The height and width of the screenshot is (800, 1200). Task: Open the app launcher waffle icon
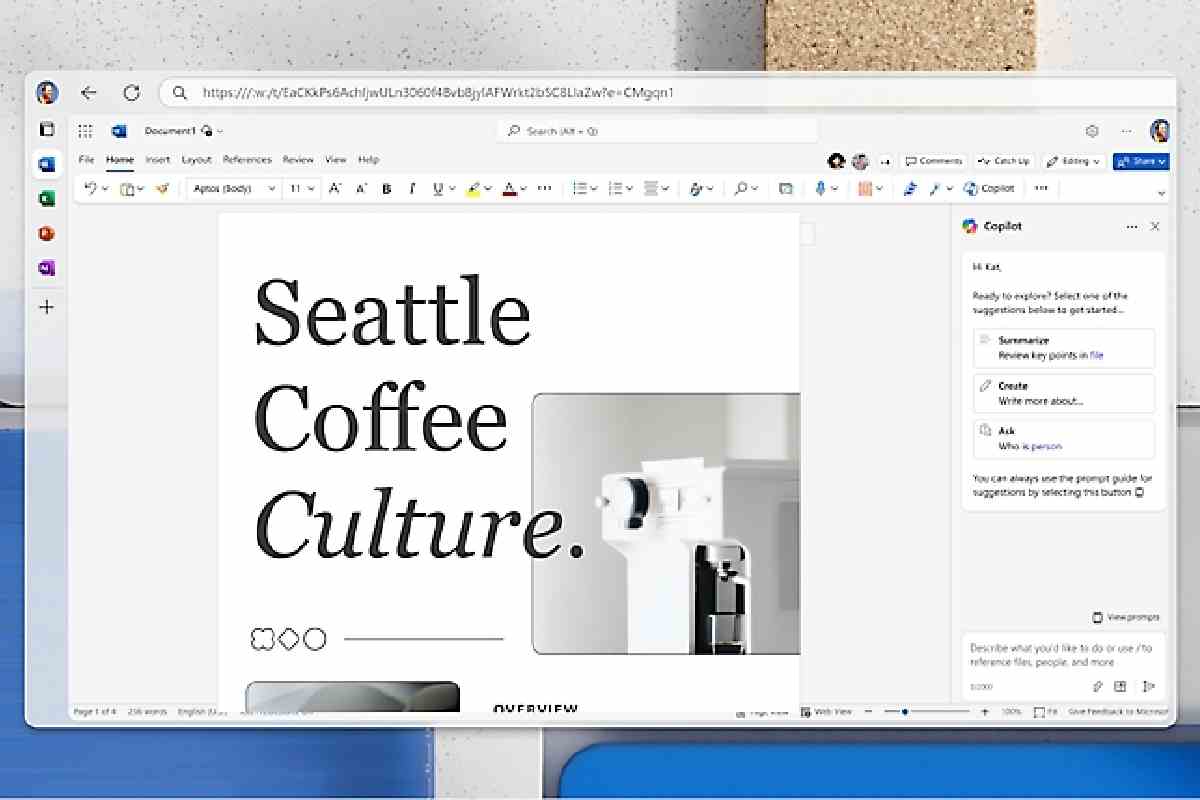pyautogui.click(x=85, y=131)
